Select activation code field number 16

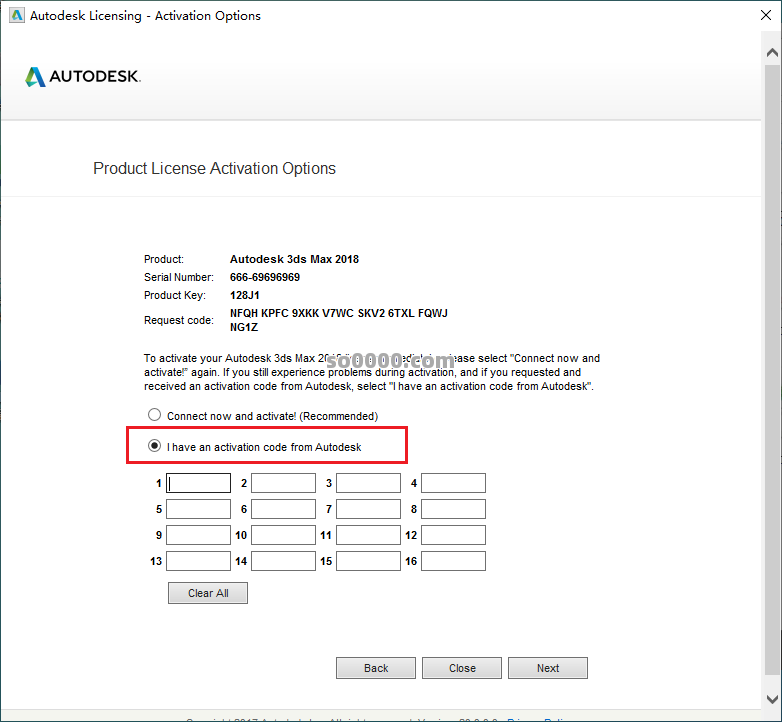453,561
